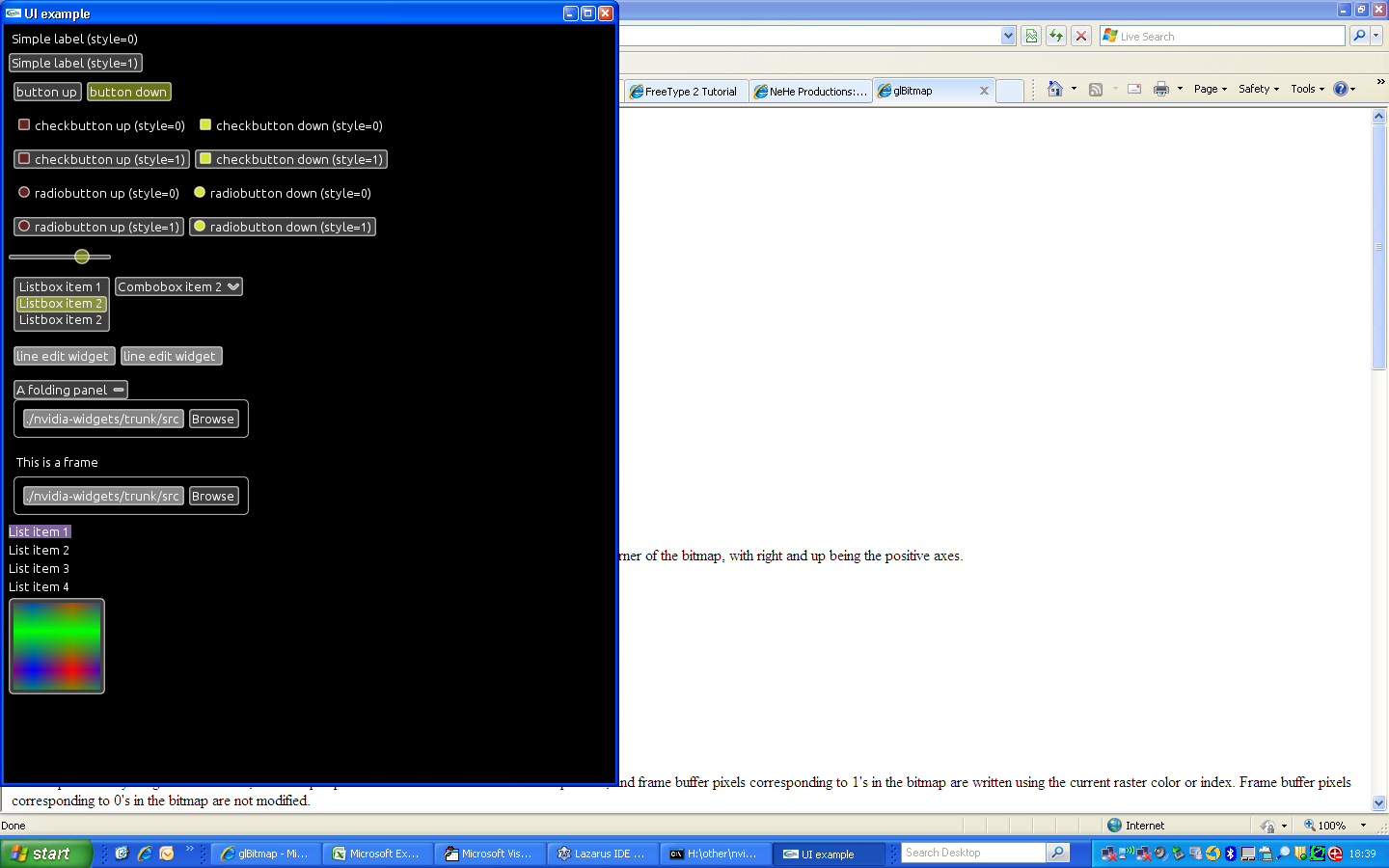The height and width of the screenshot is (868, 1389).
Task: Click Browse button in the frame
Action: (212, 496)
